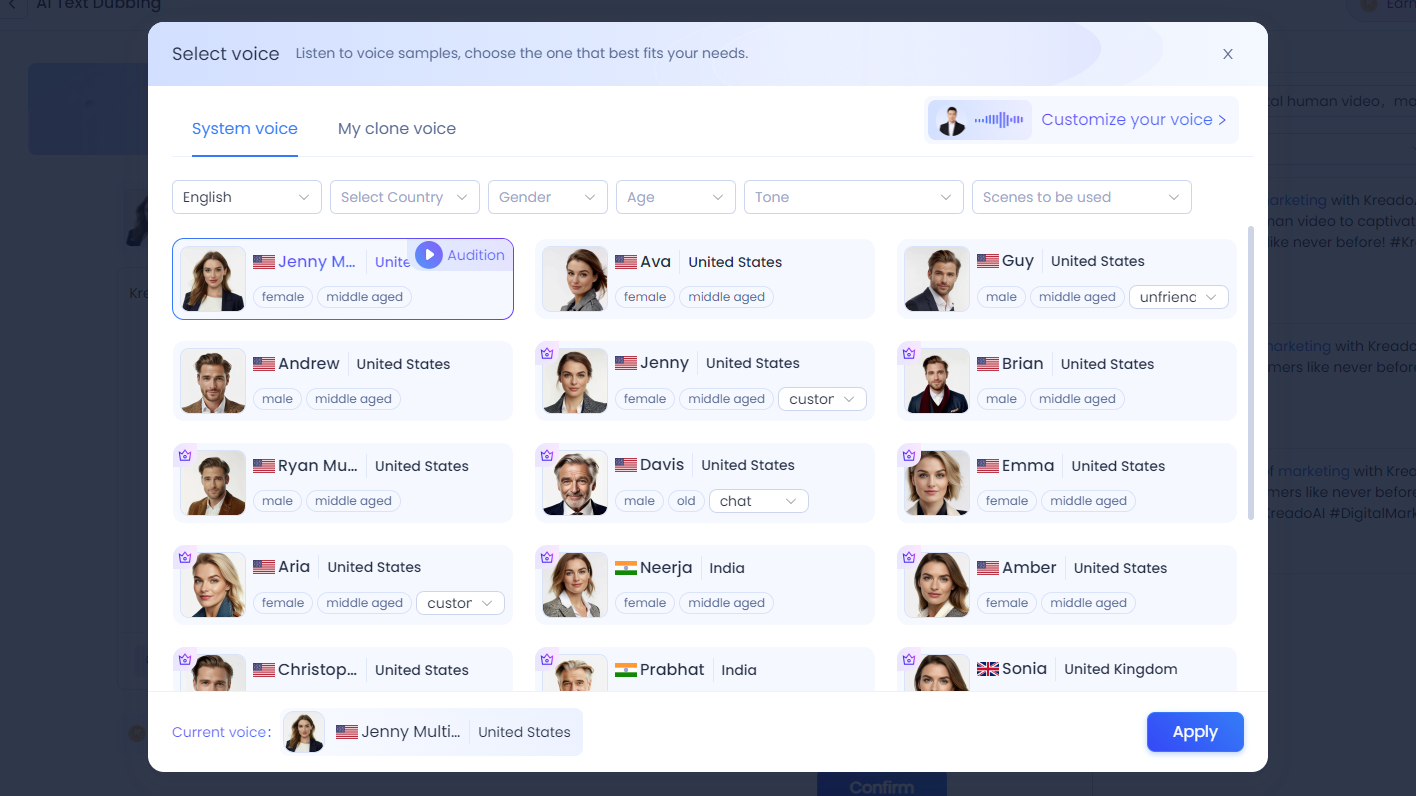Click the US flag icon beside Andrew
Screen dimensions: 1416x796
tap(264, 364)
